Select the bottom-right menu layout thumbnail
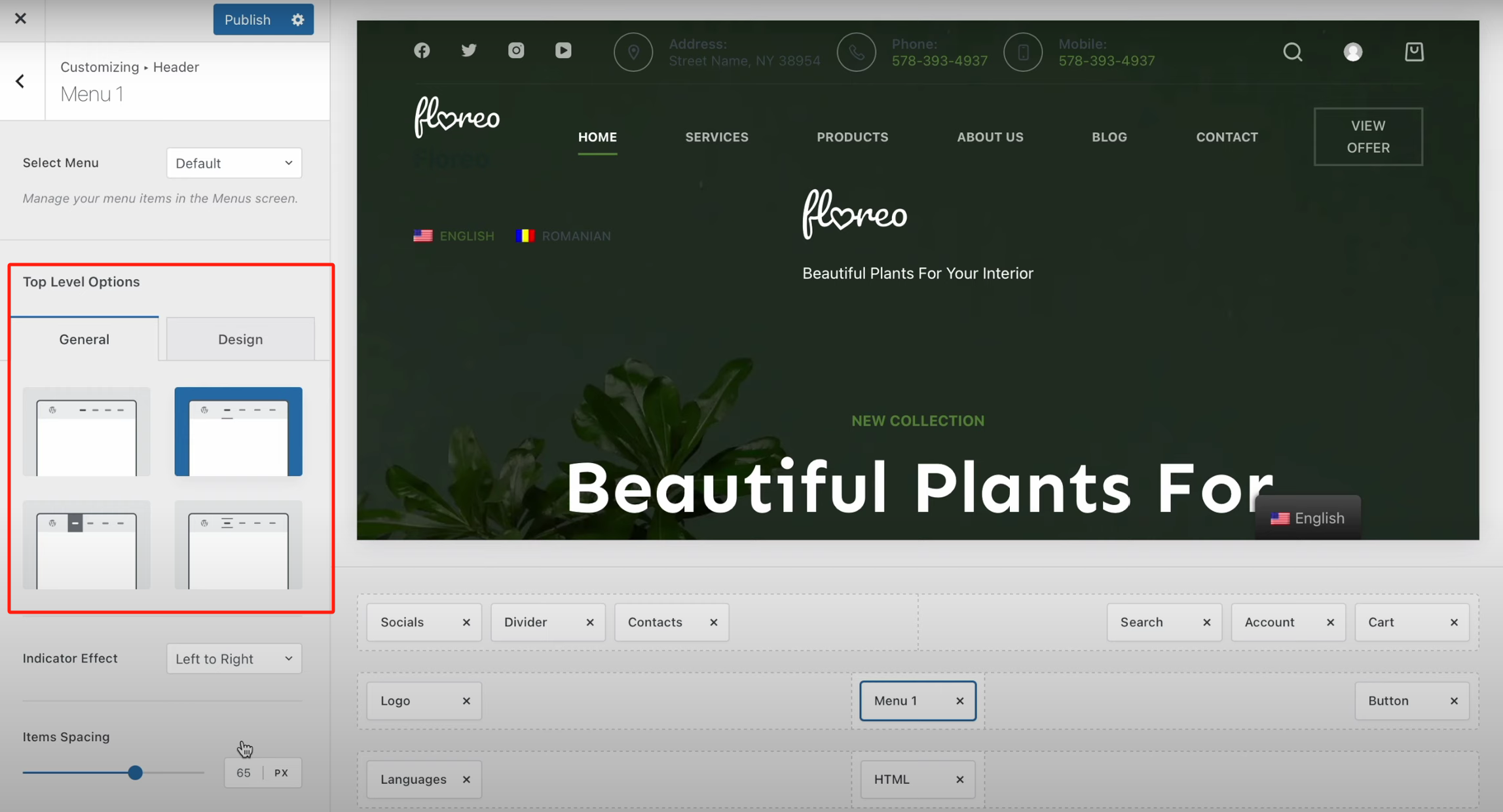This screenshot has width=1503, height=812. (238, 545)
